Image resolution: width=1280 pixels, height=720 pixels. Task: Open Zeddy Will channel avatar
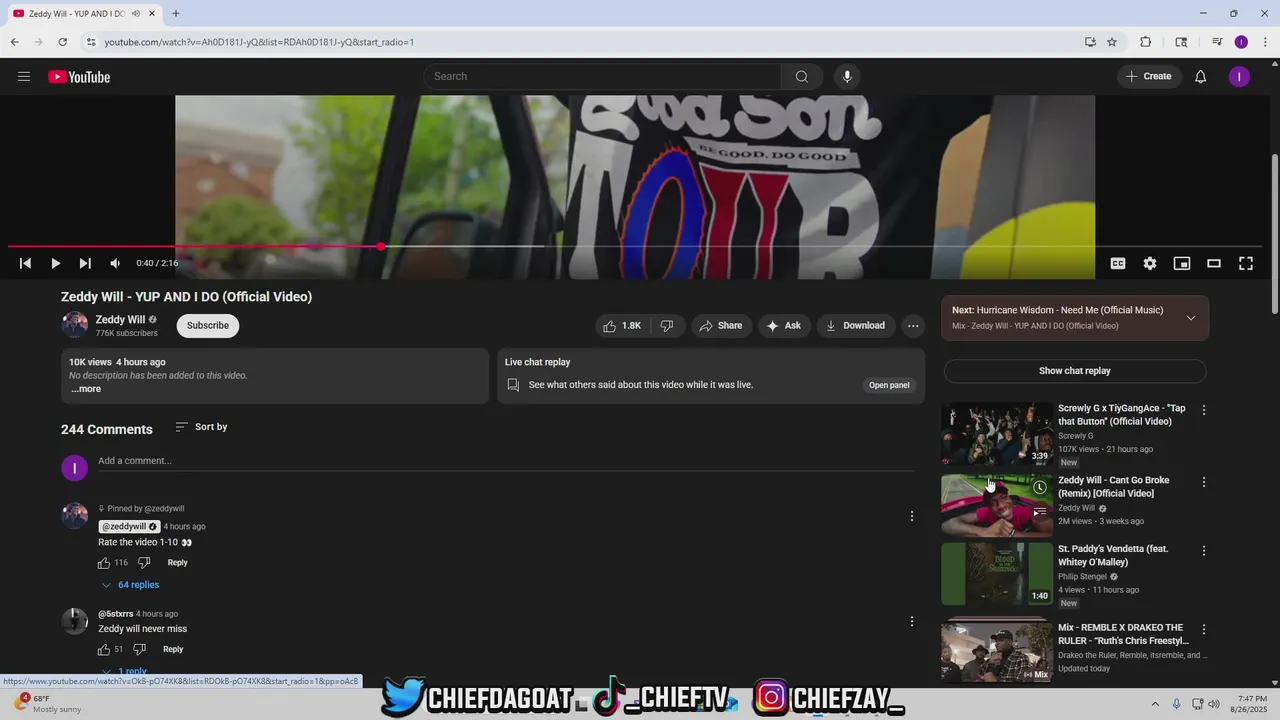click(75, 325)
